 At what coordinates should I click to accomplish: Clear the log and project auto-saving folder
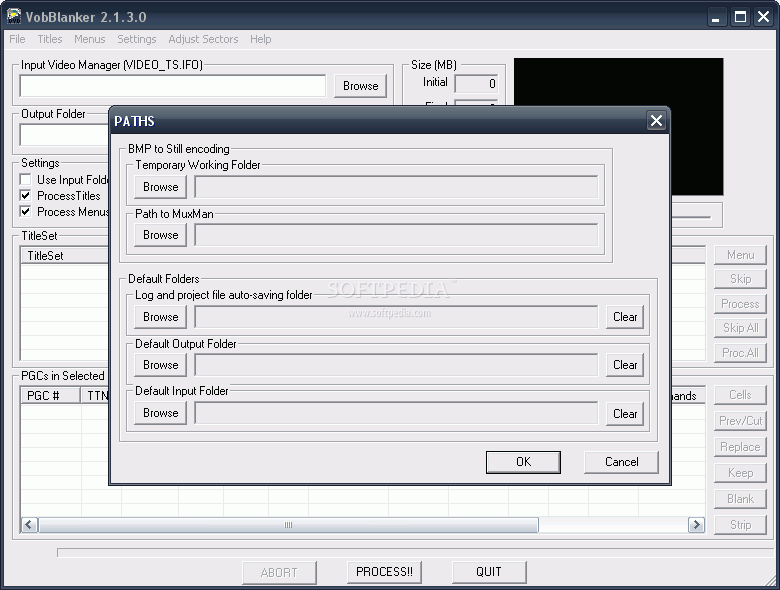click(625, 317)
